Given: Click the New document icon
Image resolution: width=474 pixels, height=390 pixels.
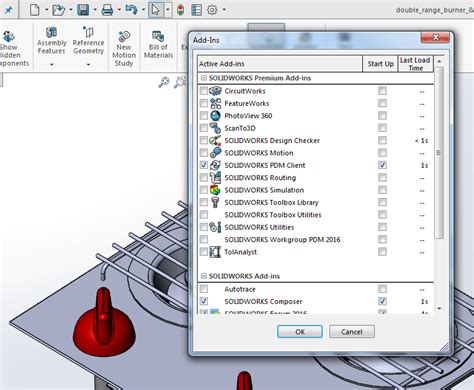Looking at the screenshot, I should pos(35,10).
